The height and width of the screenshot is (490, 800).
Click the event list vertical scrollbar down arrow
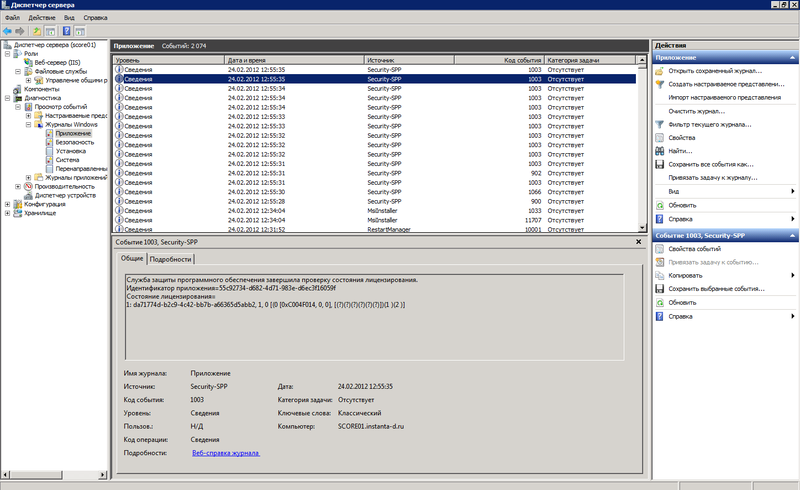point(642,228)
